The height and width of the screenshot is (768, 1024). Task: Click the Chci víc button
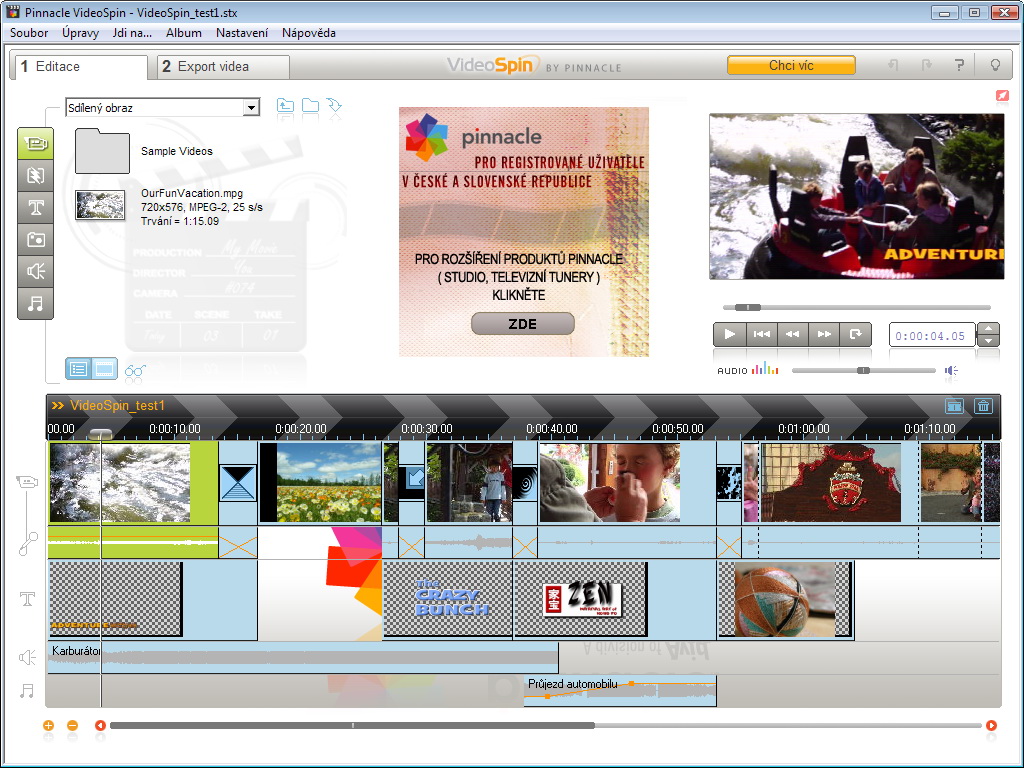click(x=791, y=65)
